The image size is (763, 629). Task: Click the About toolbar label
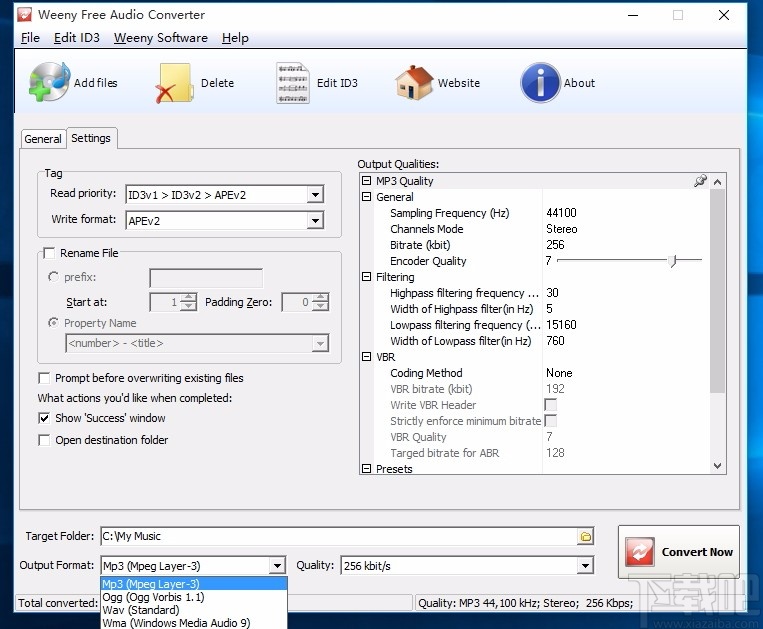(579, 83)
